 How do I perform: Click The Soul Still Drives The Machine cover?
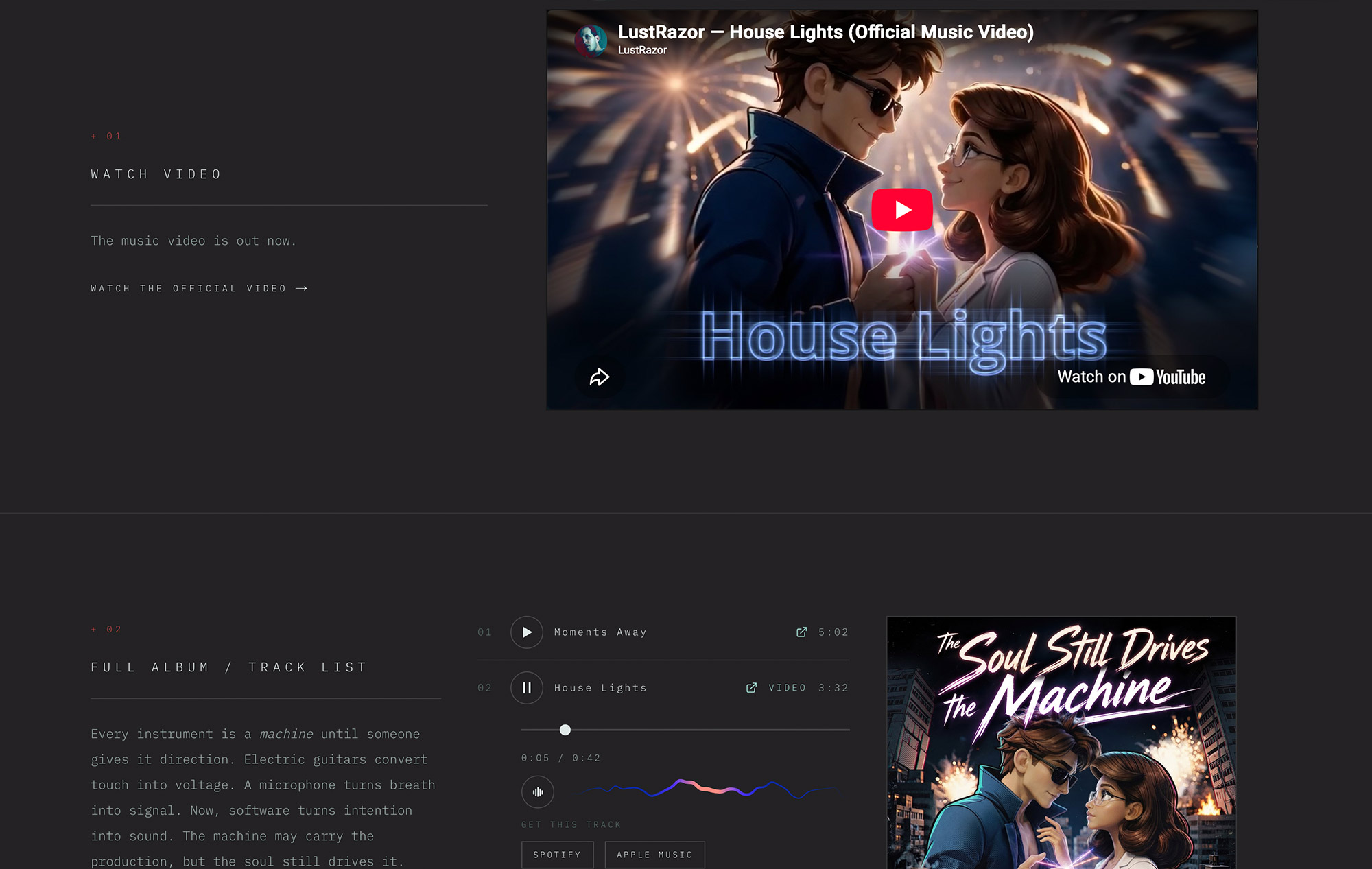[1061, 743]
